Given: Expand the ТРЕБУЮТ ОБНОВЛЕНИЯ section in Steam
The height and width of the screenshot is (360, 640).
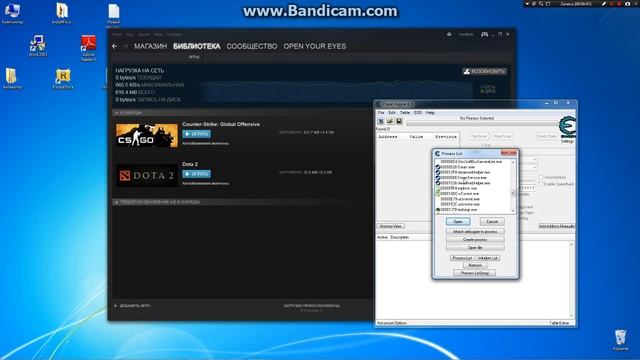Looking at the screenshot, I should 116,202.
